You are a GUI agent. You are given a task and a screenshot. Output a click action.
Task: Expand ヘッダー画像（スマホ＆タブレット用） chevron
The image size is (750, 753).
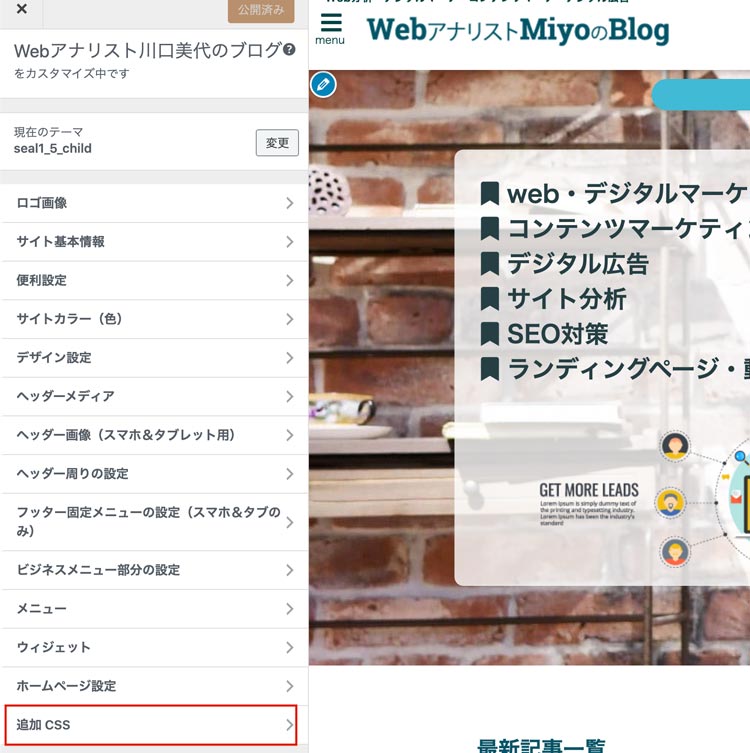coord(290,435)
